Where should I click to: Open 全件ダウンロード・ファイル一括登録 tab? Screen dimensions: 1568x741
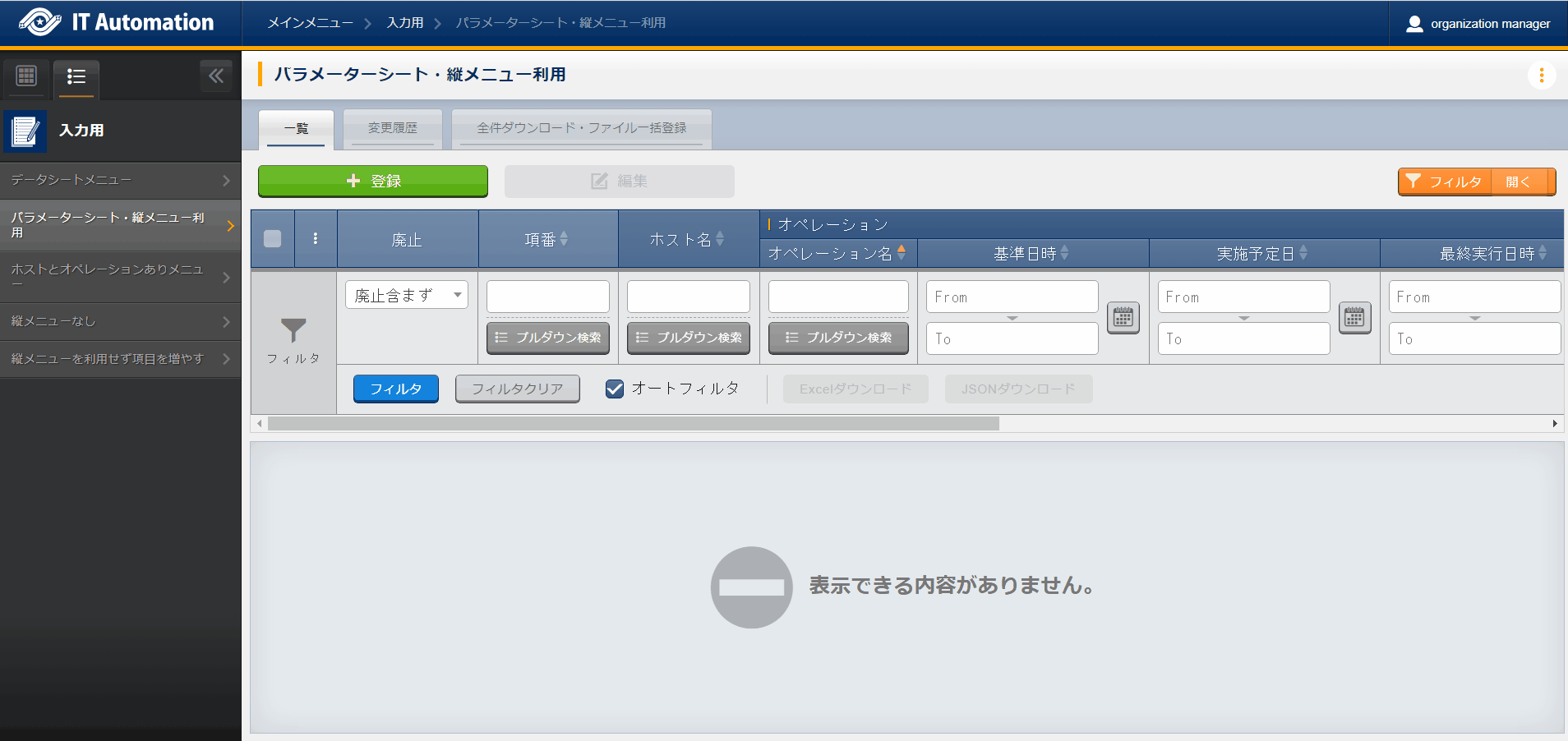(581, 128)
